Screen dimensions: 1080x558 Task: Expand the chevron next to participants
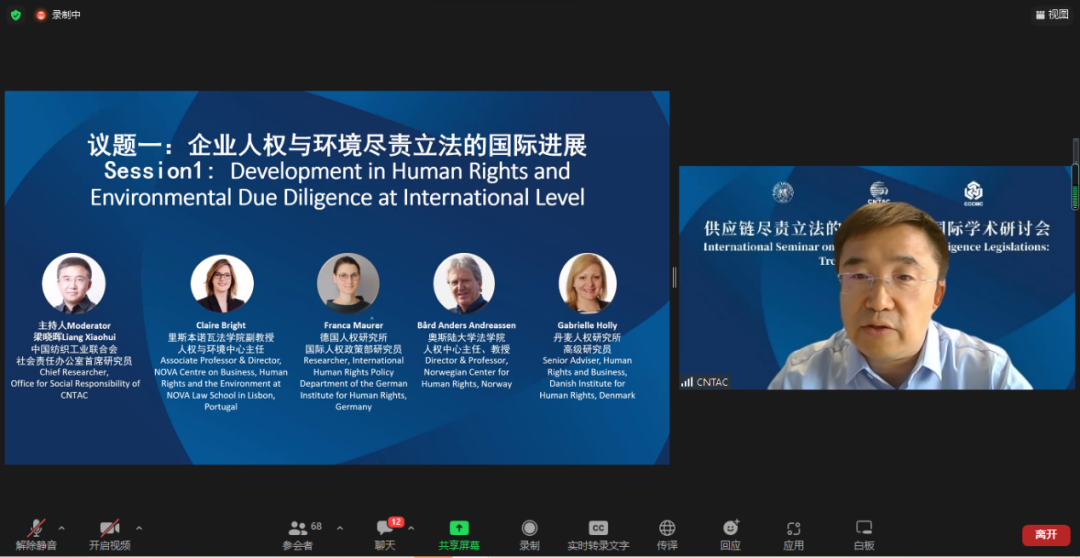[x=339, y=527]
